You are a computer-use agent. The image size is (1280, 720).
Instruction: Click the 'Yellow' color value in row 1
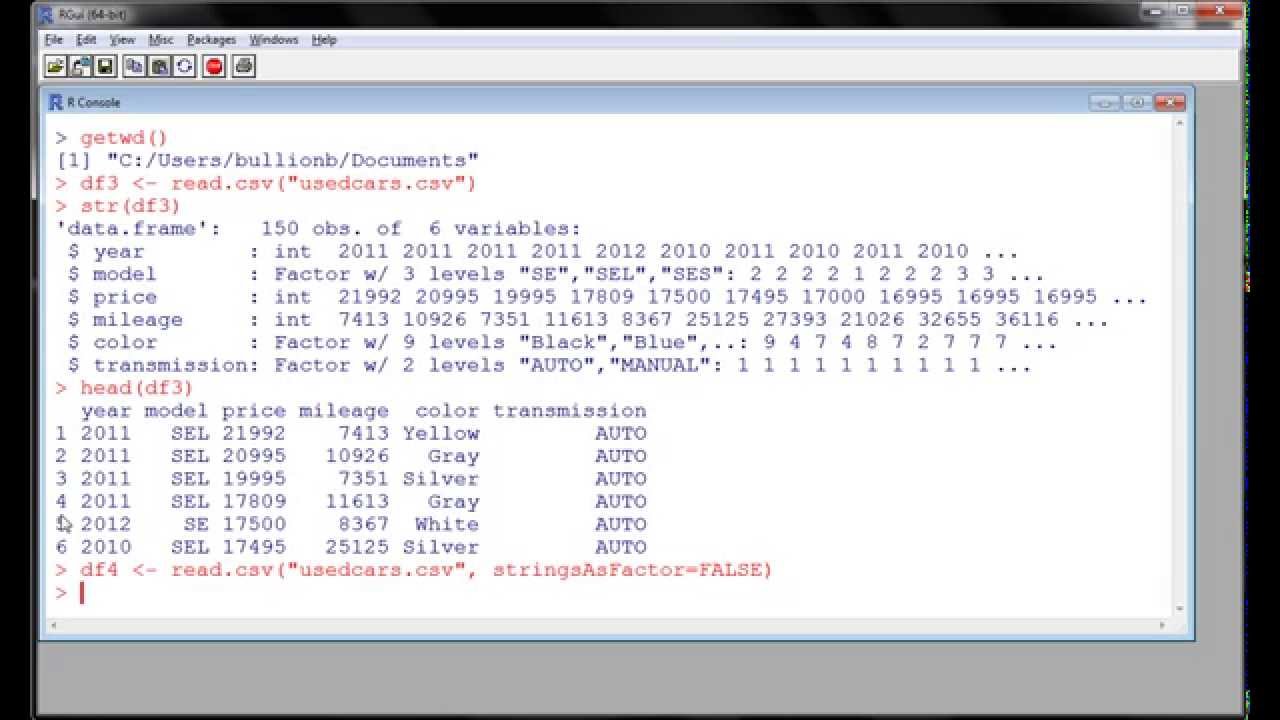pyautogui.click(x=441, y=434)
